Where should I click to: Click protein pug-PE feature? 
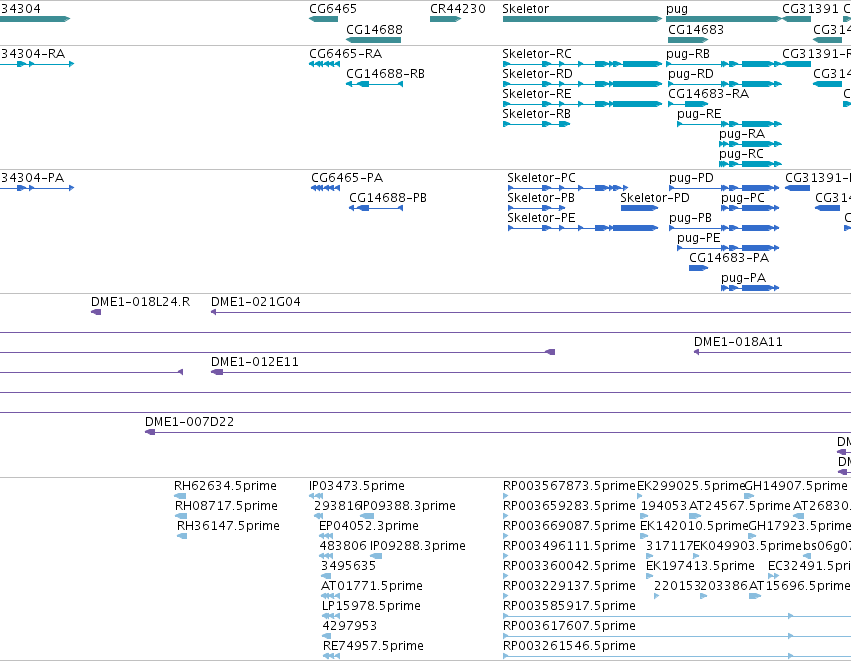coord(728,249)
